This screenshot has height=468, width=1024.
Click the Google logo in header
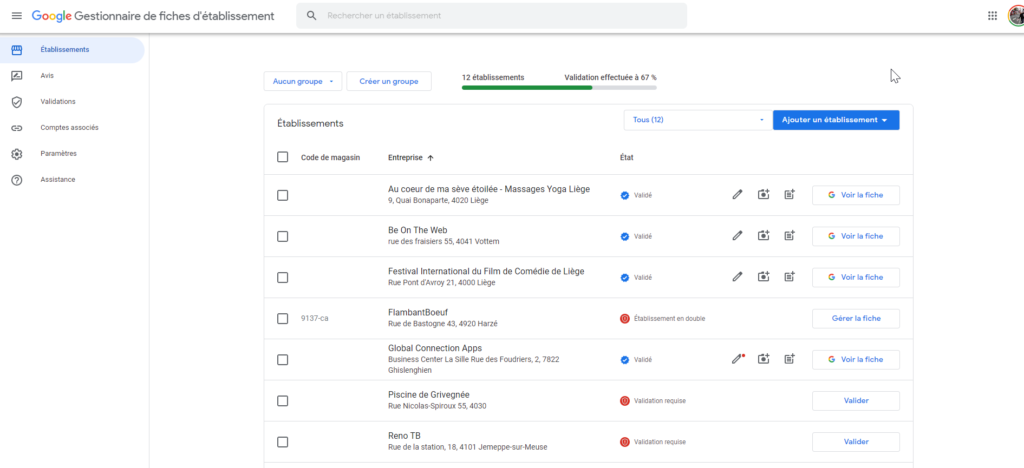(x=52, y=16)
